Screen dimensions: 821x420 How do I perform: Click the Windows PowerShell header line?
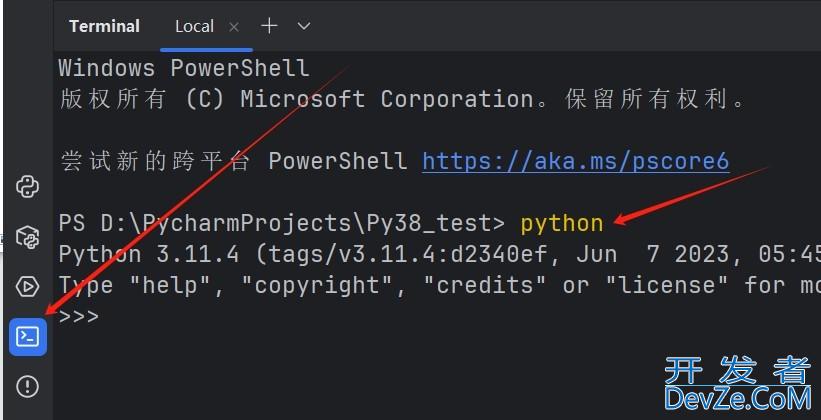coord(184,68)
